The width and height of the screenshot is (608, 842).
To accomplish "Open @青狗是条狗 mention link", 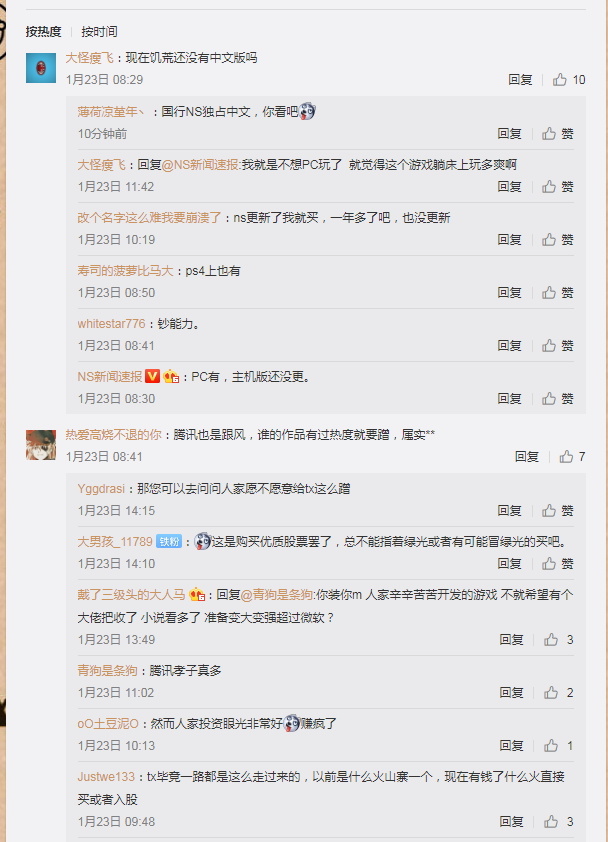I will click(x=277, y=595).
